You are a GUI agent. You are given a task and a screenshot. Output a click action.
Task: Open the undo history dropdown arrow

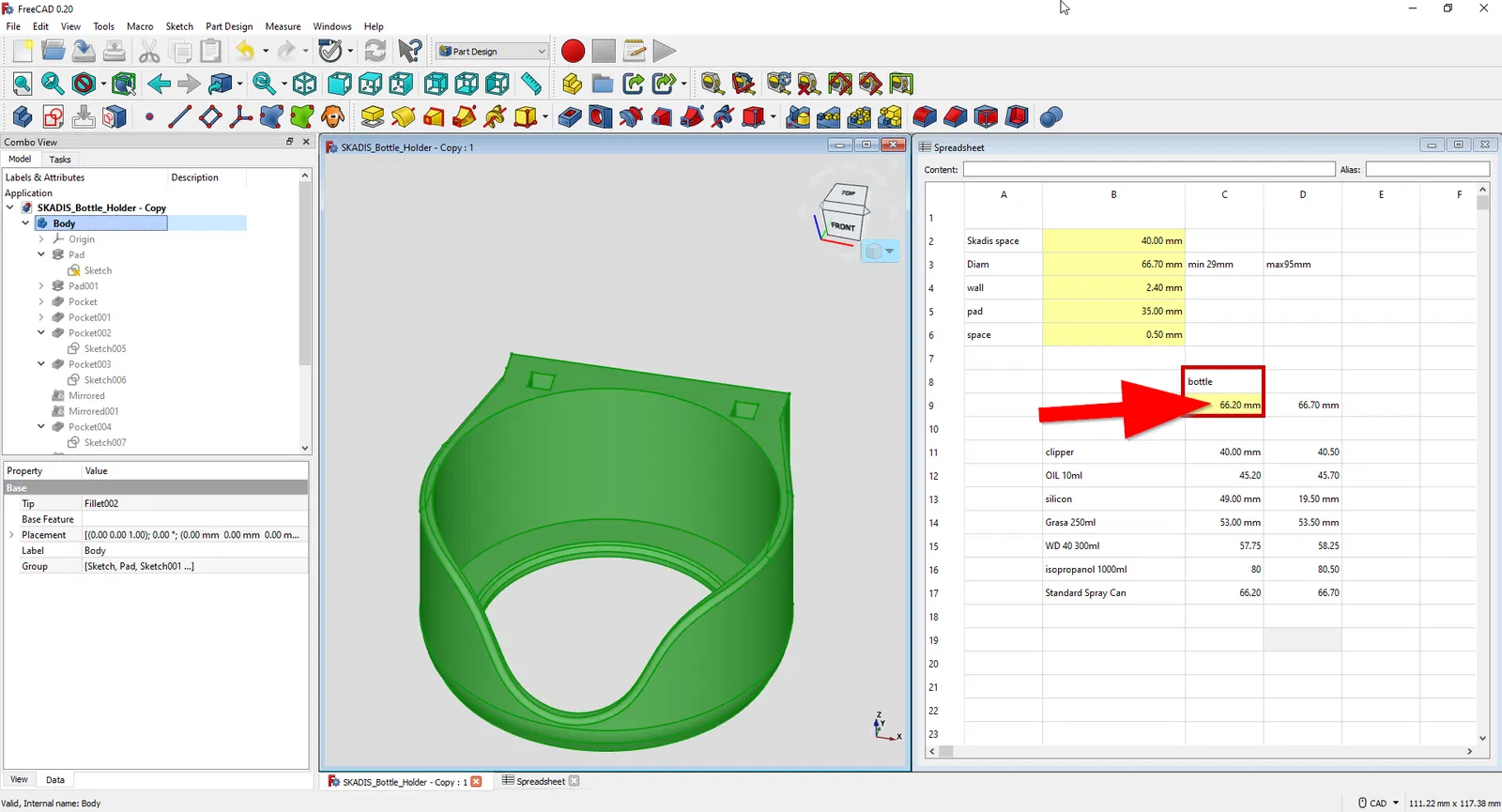[266, 51]
